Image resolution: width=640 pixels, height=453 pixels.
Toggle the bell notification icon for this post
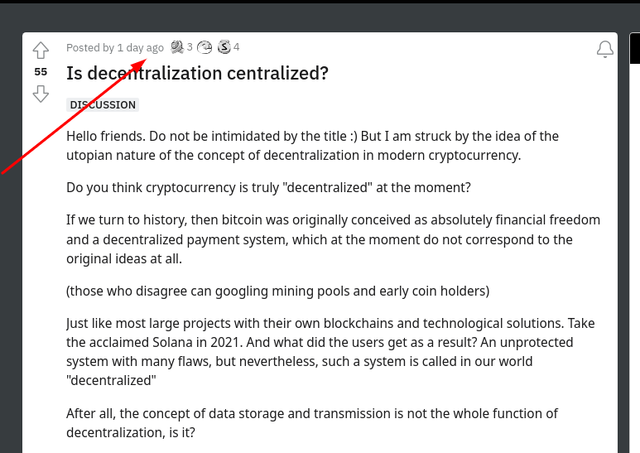tap(605, 49)
